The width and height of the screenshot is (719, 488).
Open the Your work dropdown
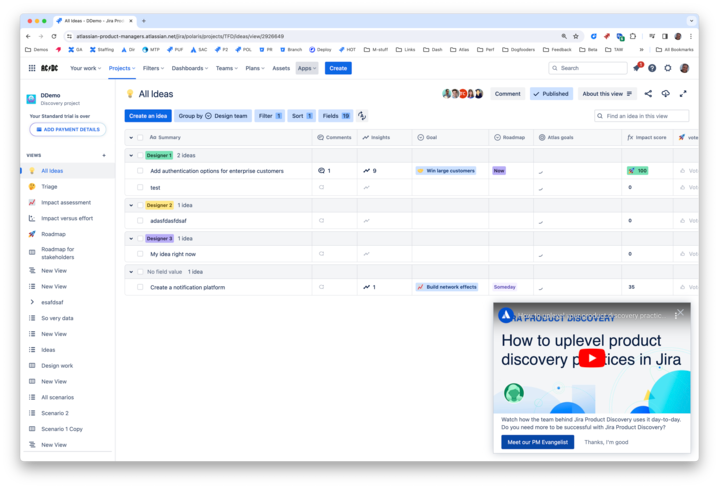(x=85, y=68)
